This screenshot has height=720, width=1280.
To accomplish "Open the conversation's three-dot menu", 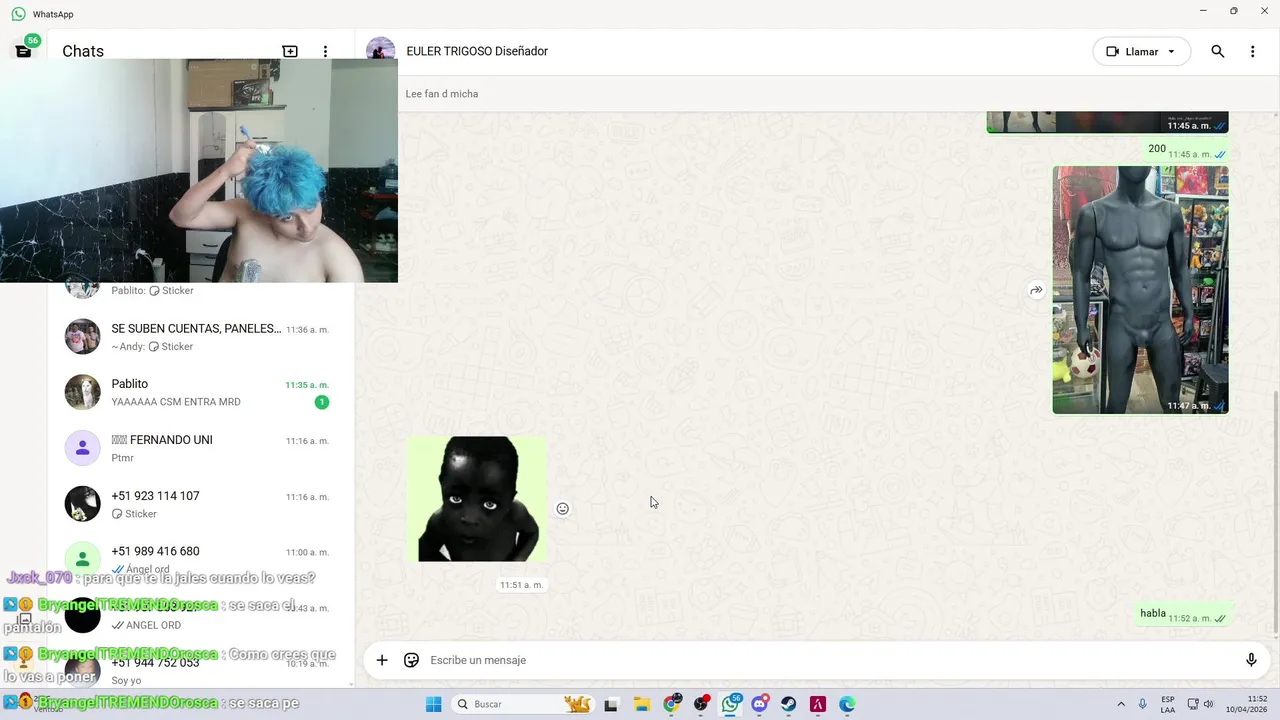I will 1252,51.
